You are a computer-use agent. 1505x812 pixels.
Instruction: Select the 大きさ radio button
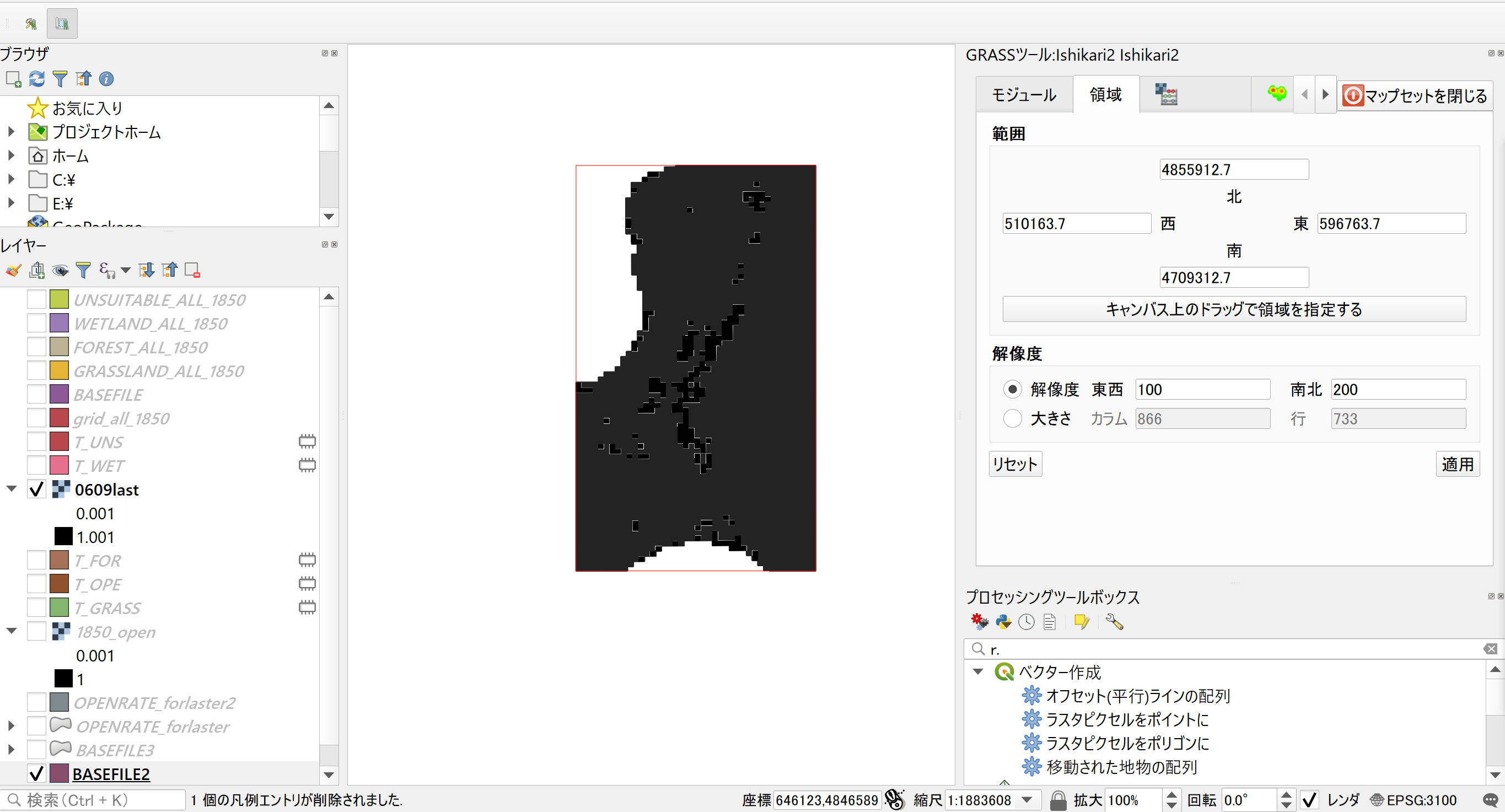tap(1012, 418)
